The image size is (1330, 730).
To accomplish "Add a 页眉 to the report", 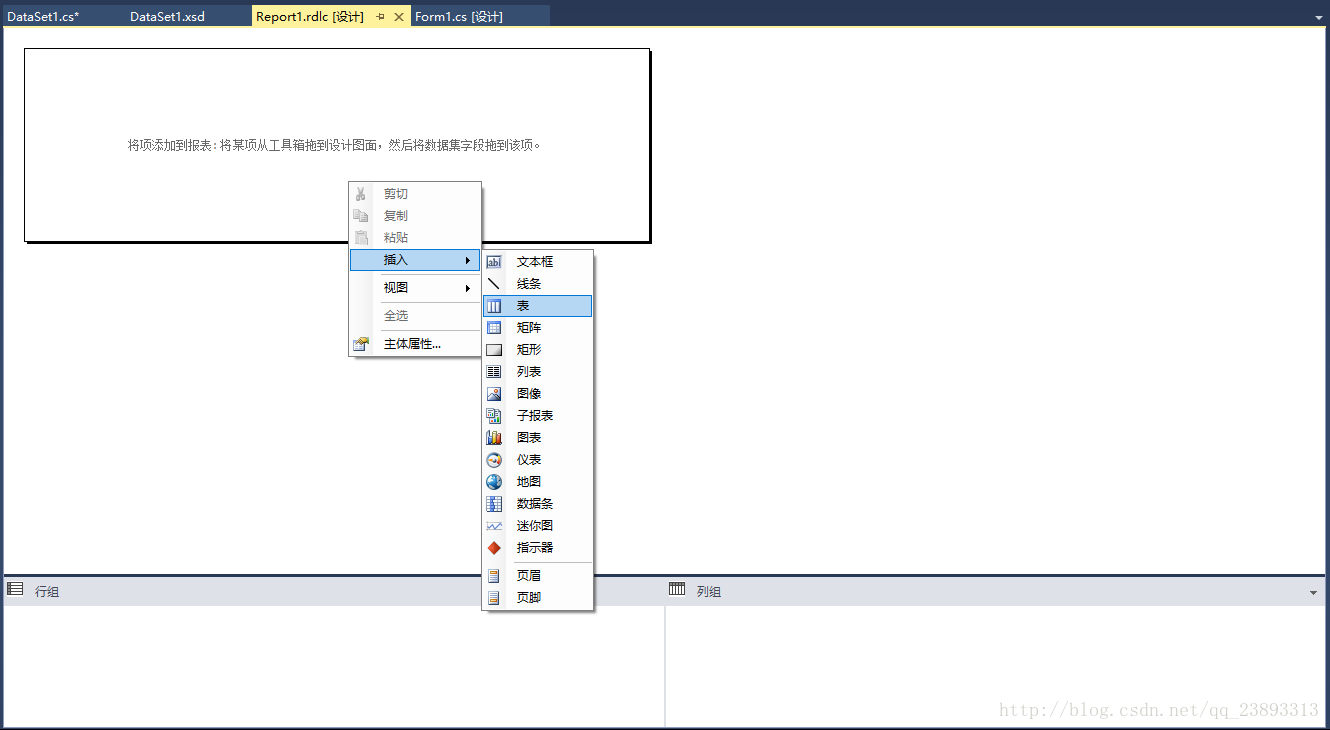I will pyautogui.click(x=538, y=576).
